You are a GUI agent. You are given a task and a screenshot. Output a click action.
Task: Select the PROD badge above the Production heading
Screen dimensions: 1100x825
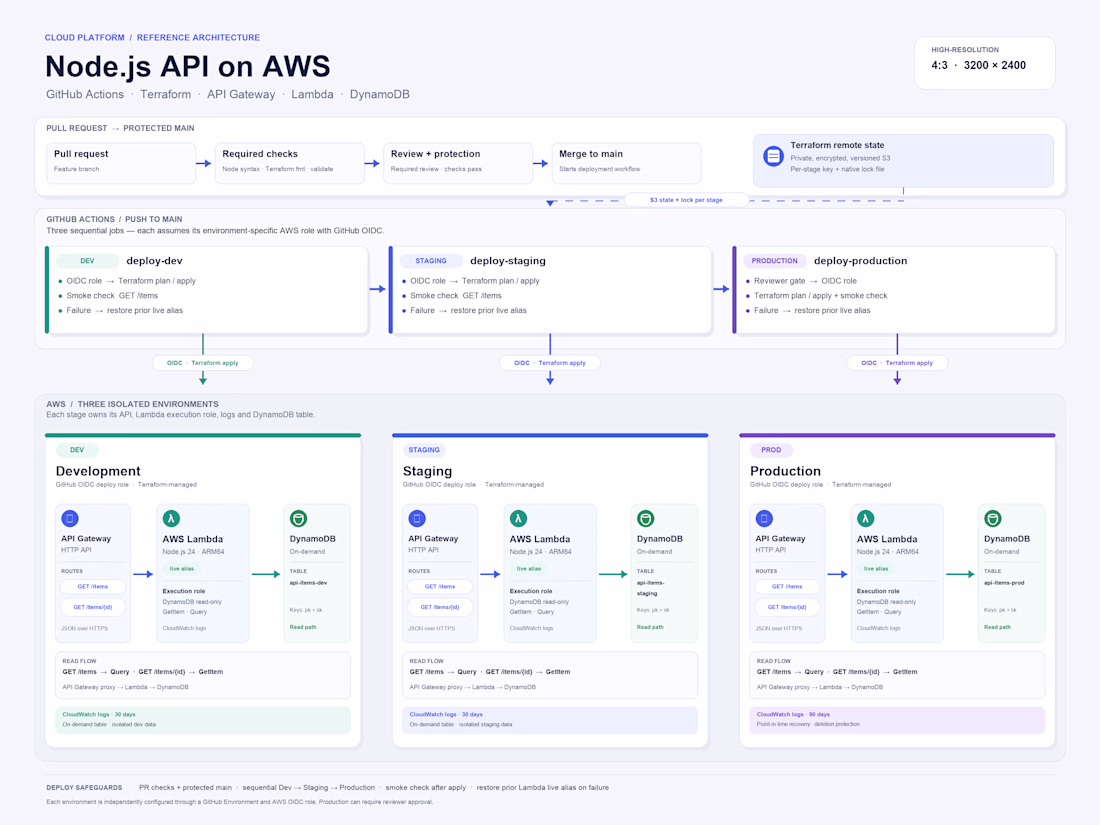pos(771,450)
